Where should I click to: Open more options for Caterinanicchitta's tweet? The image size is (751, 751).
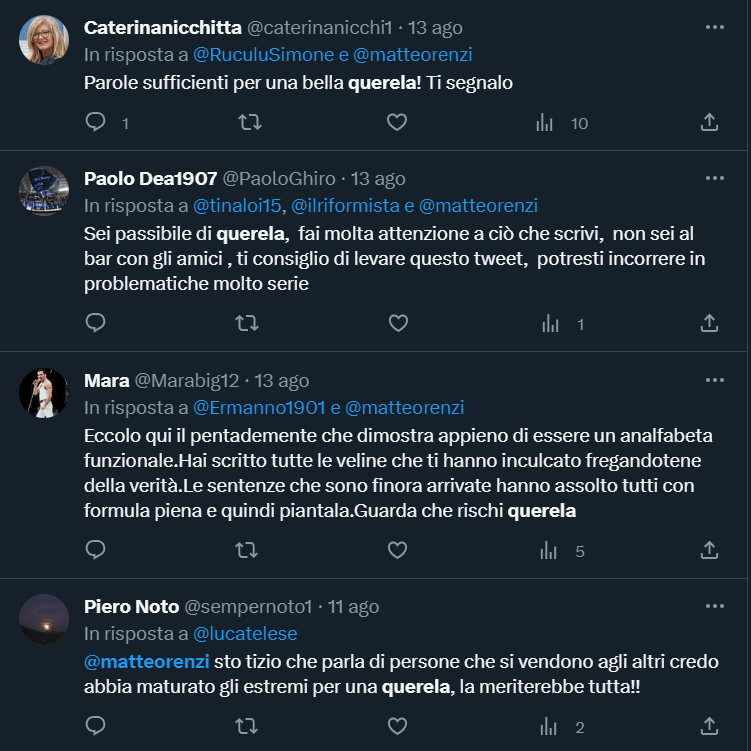coord(714,28)
